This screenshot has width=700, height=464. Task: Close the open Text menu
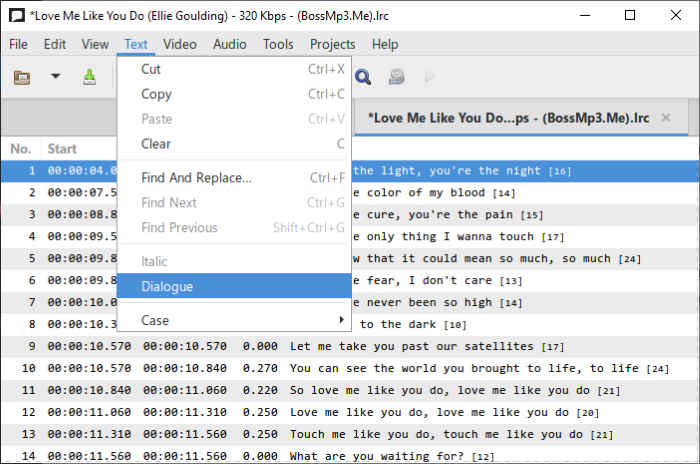tap(136, 44)
